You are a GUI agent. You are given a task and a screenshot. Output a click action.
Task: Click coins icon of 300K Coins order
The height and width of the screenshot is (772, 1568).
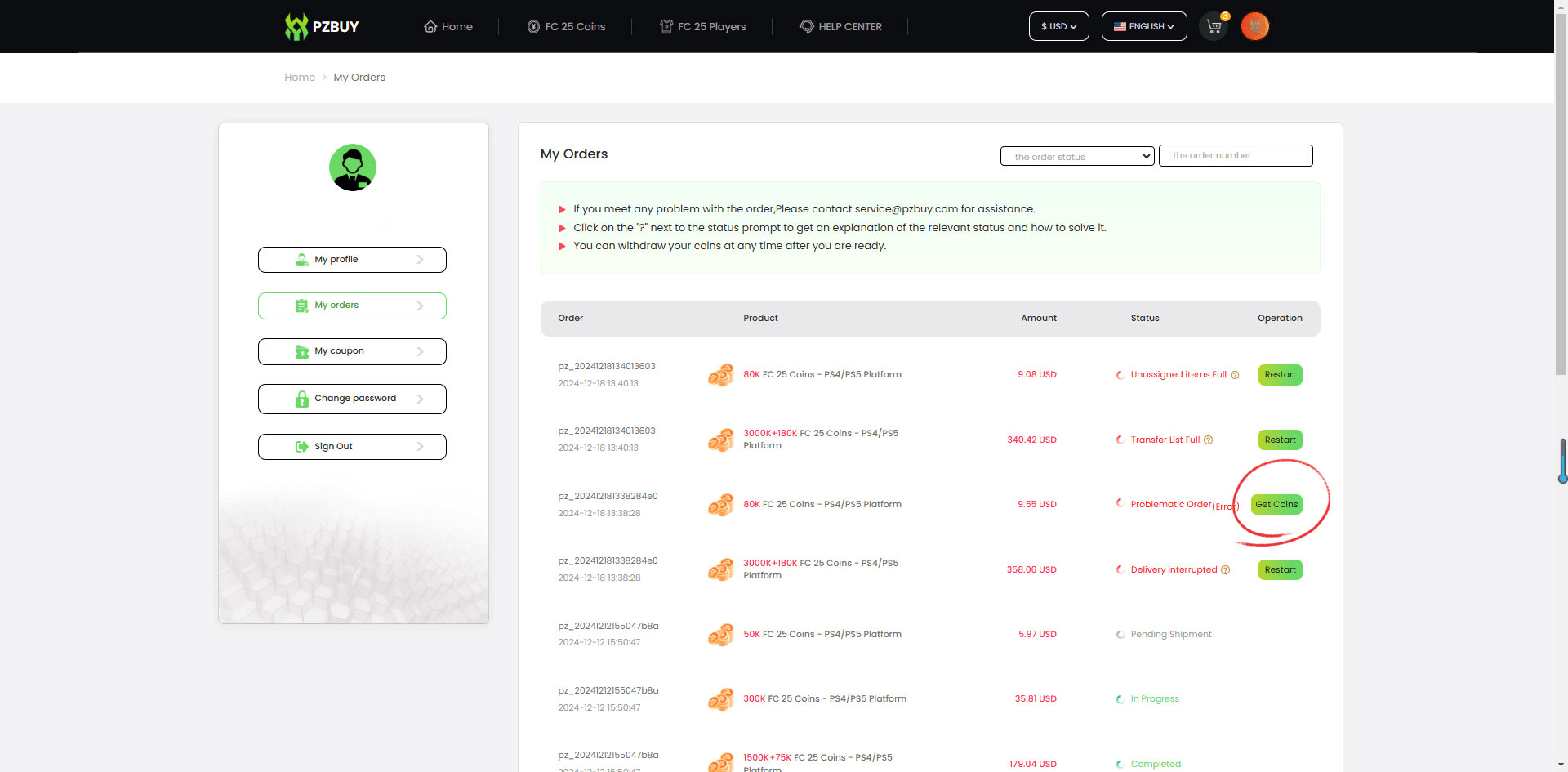(720, 699)
